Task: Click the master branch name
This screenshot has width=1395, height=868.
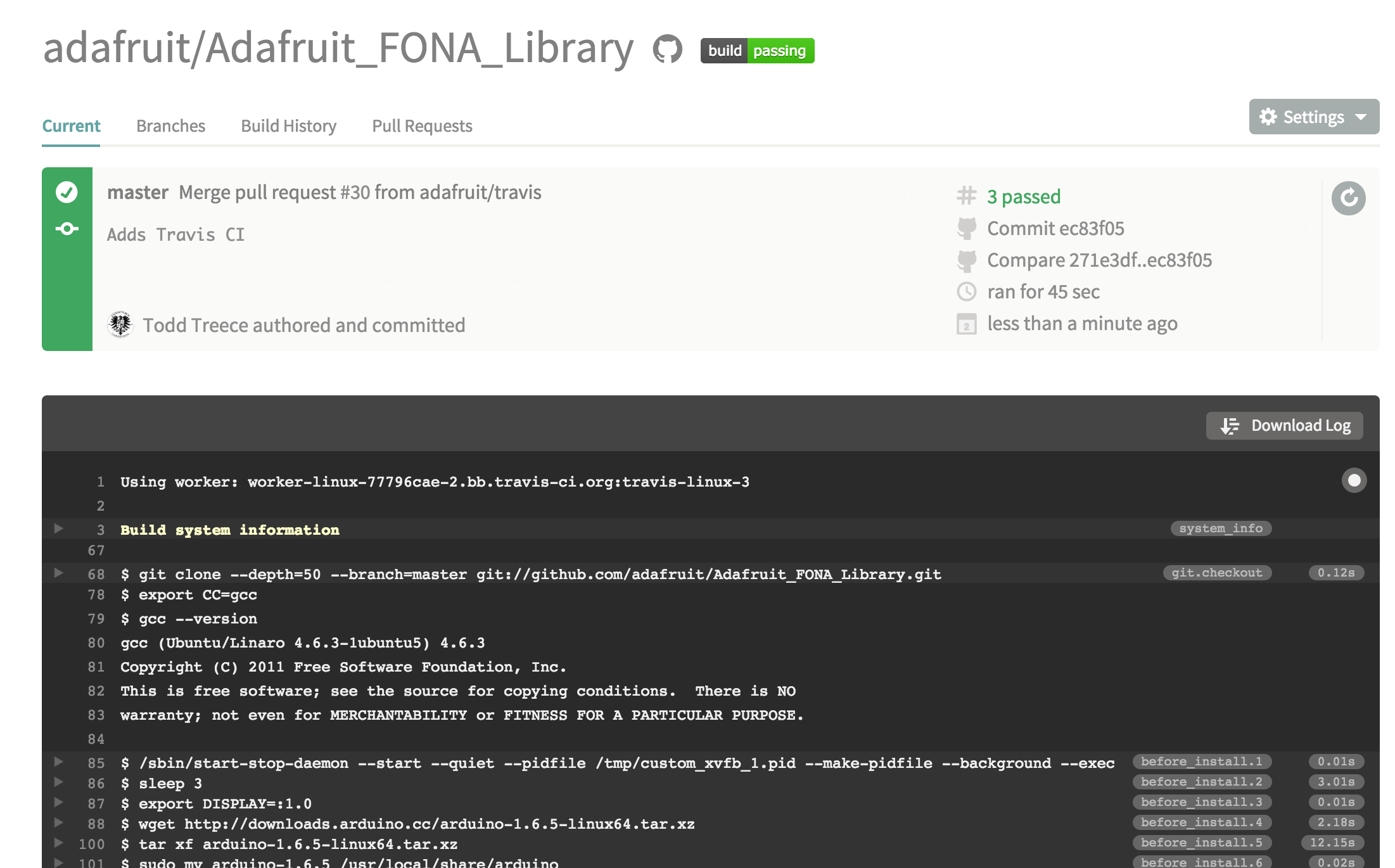Action: (137, 192)
